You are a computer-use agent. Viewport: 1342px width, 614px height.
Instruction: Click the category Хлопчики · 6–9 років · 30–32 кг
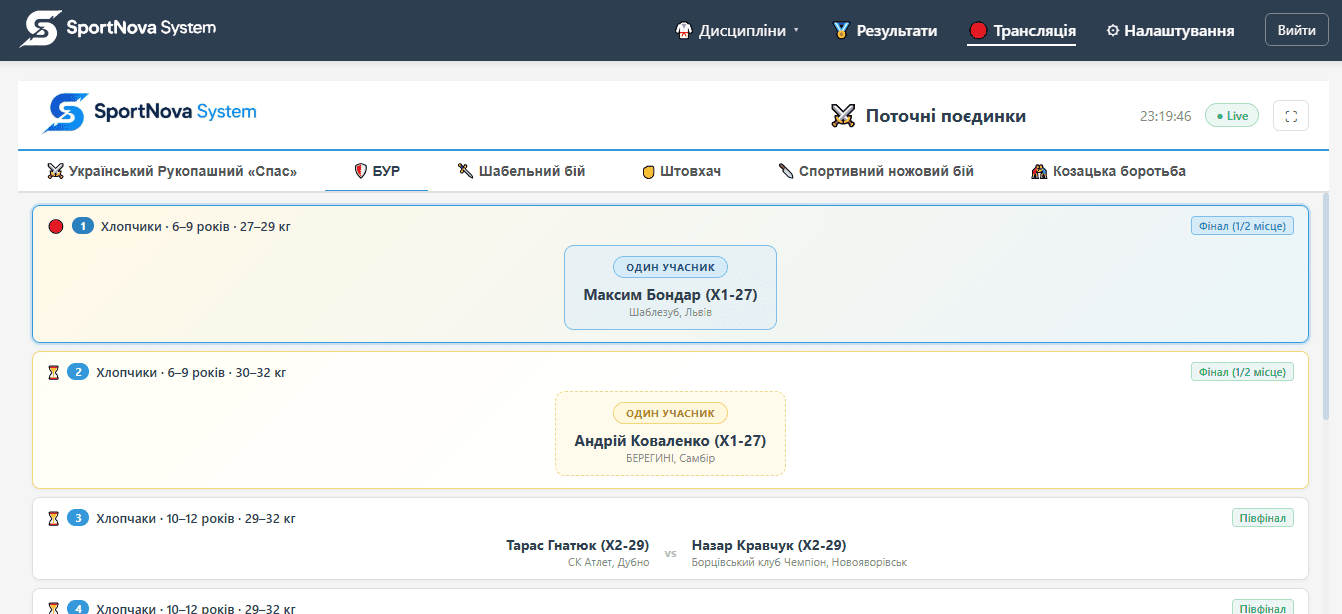(x=191, y=372)
